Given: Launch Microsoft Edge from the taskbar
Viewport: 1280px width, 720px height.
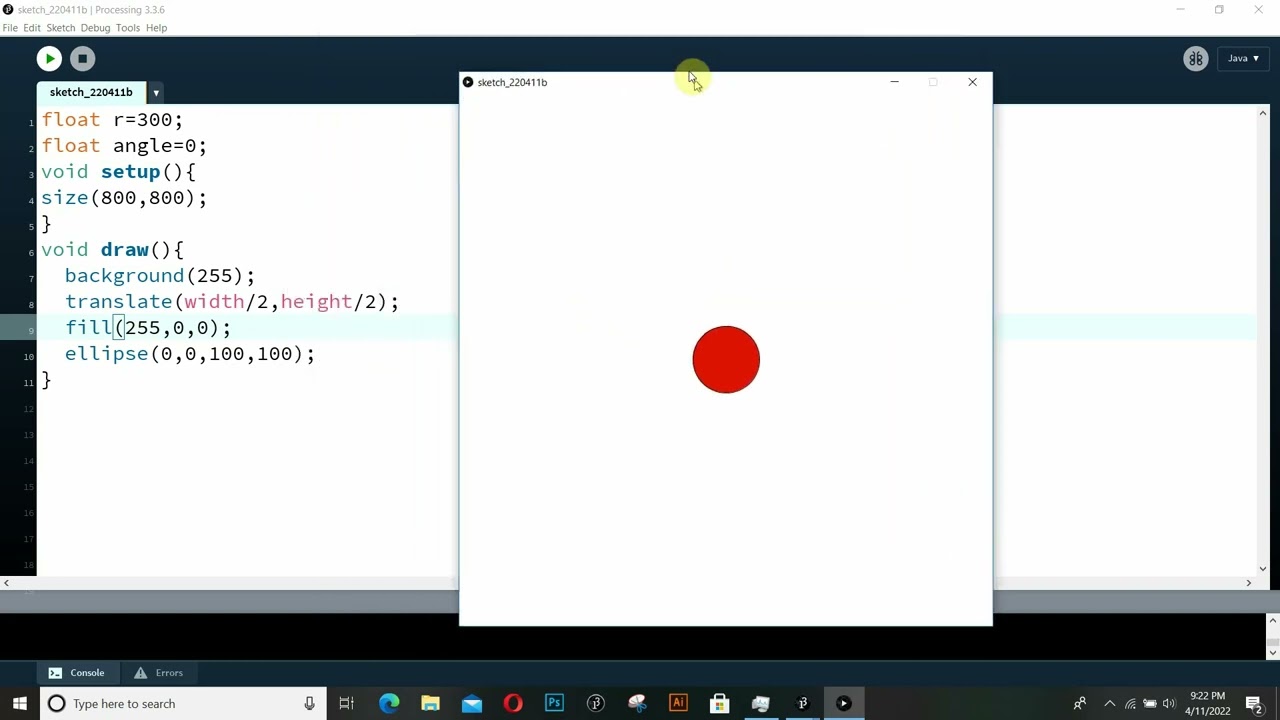Looking at the screenshot, I should click(x=389, y=703).
